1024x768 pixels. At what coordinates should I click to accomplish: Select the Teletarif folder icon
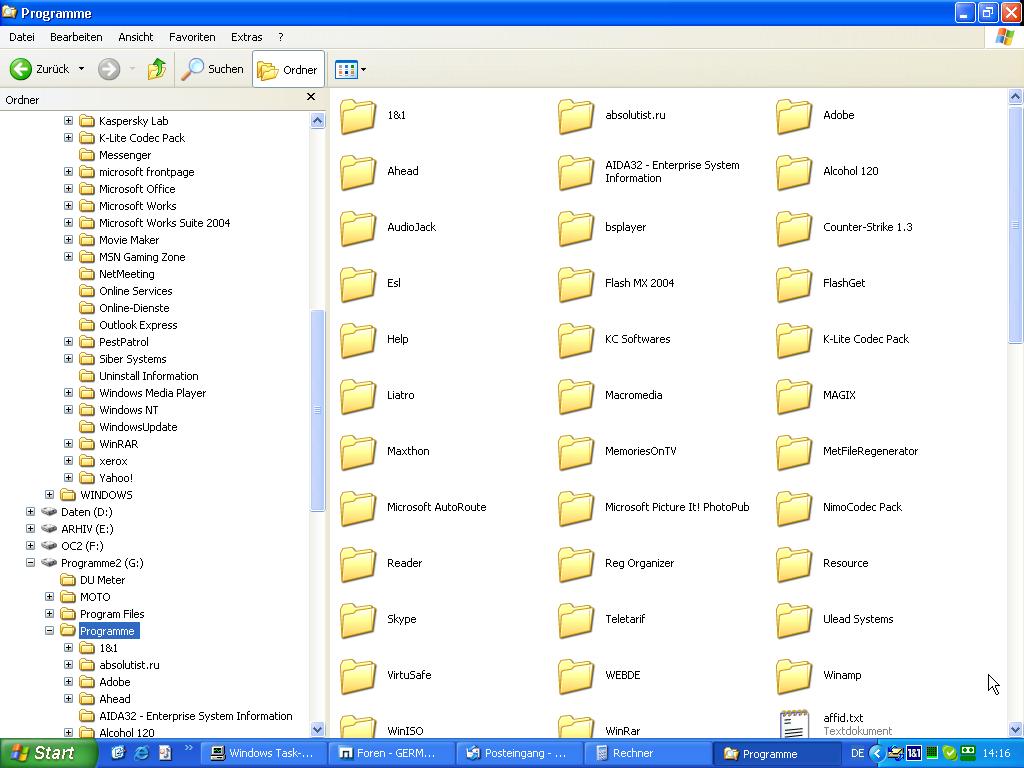[x=576, y=620]
